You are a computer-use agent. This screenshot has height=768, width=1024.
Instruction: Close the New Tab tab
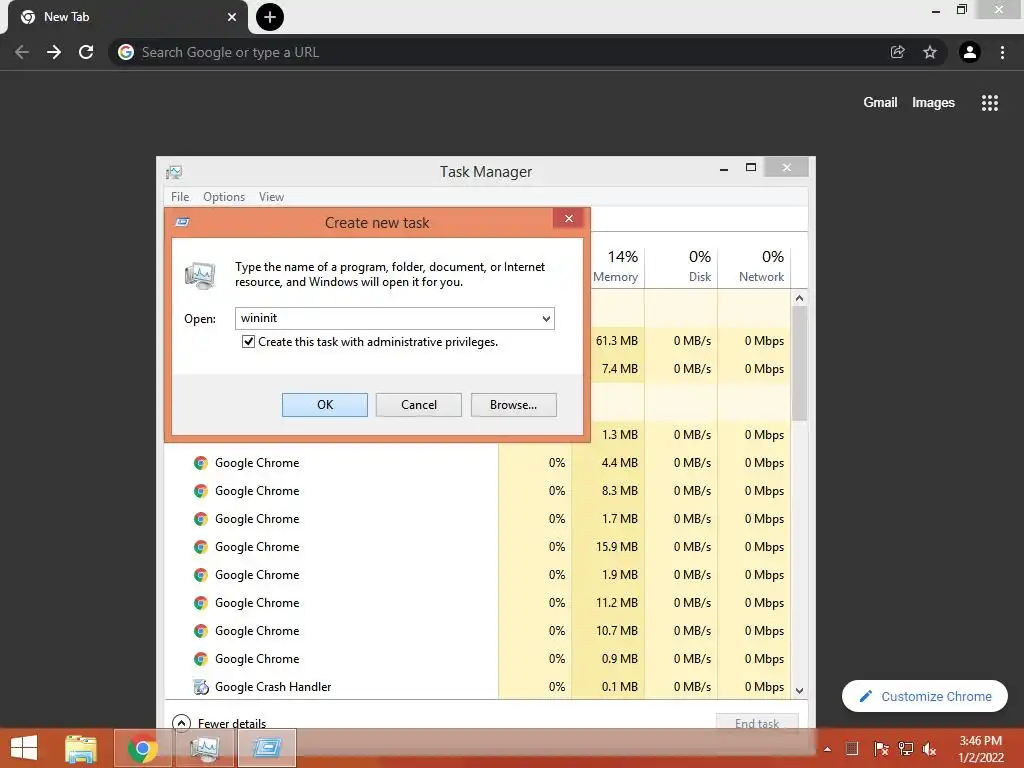[232, 17]
